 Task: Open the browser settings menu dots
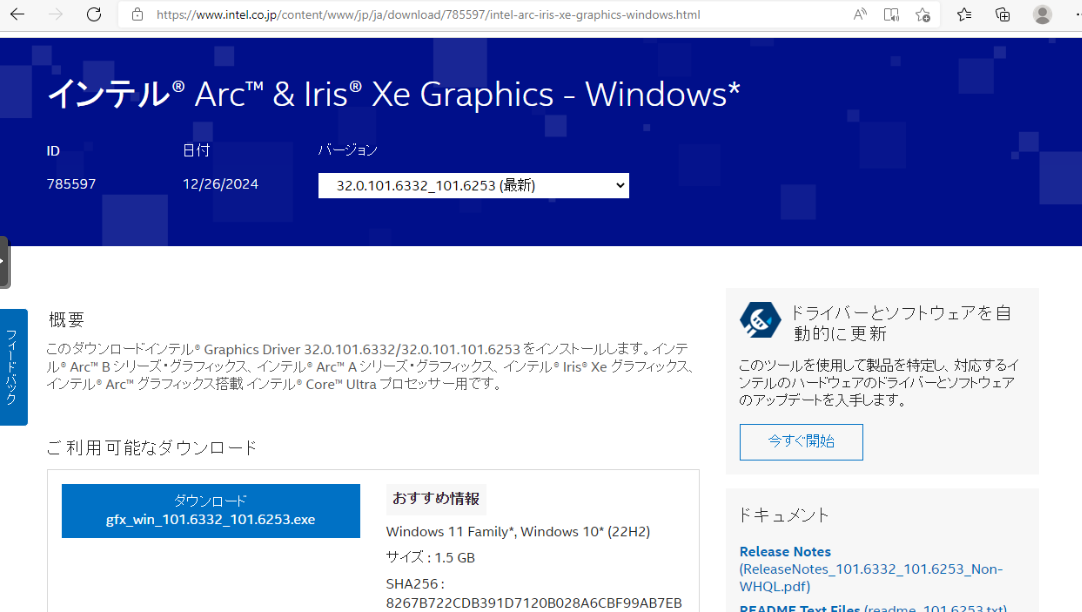(1075, 15)
